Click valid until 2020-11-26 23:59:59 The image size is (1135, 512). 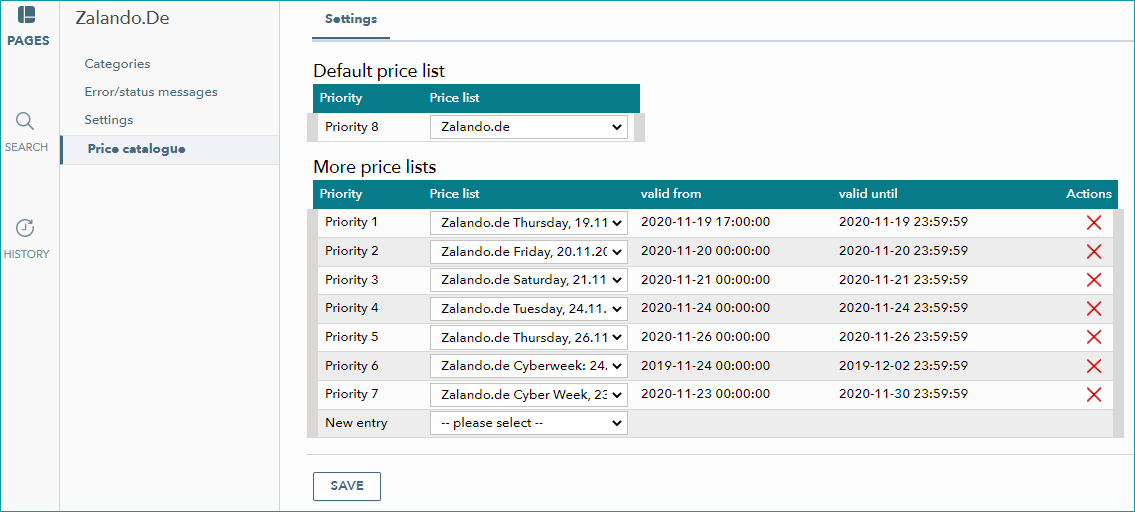pos(903,337)
